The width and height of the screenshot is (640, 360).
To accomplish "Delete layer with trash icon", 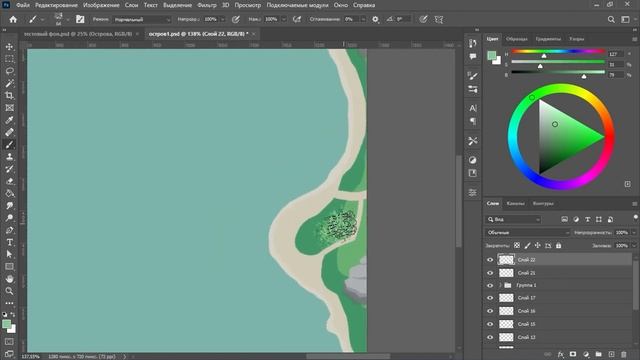I will [x=624, y=354].
